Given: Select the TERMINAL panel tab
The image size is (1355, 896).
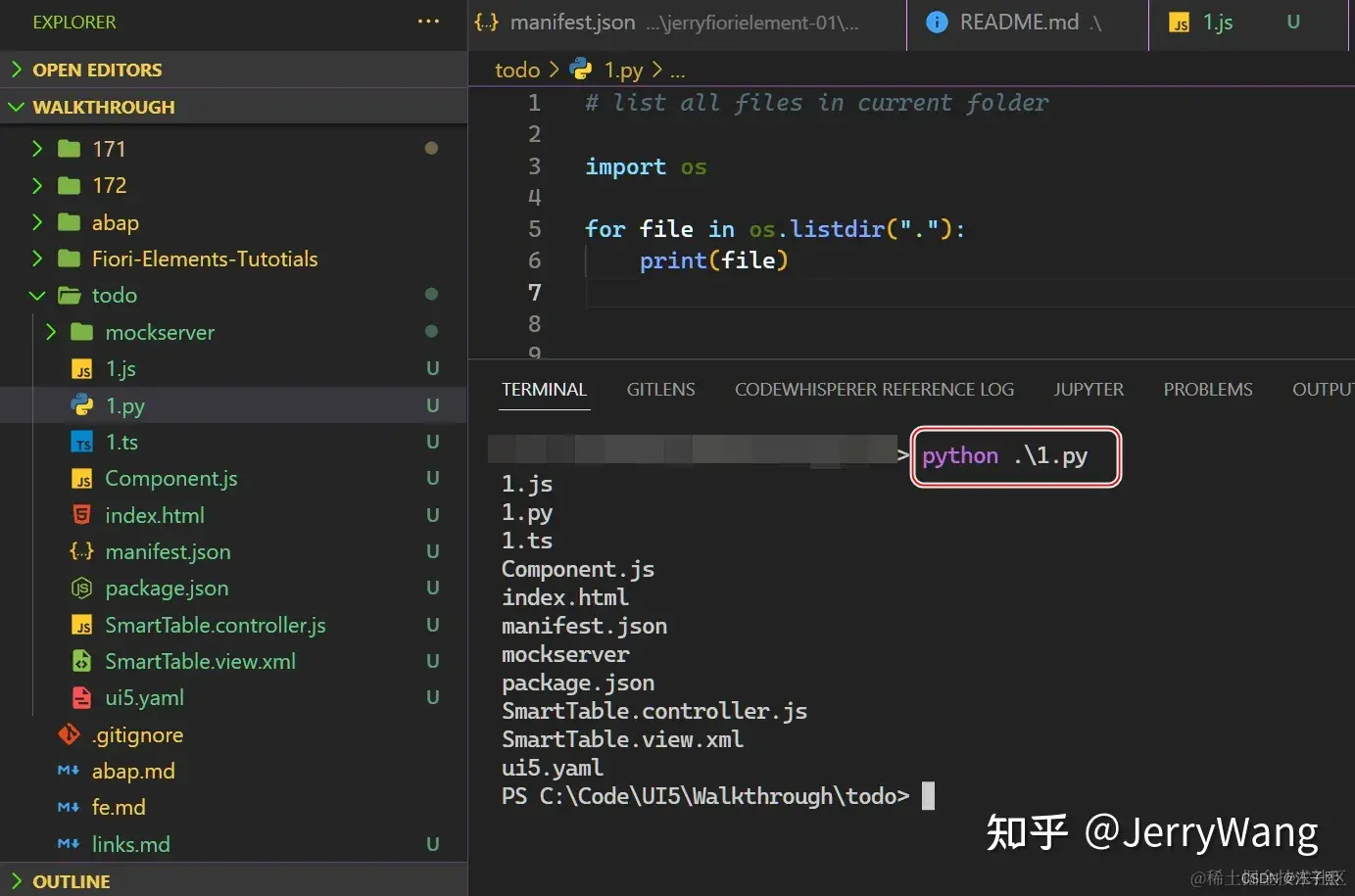Looking at the screenshot, I should point(544,390).
